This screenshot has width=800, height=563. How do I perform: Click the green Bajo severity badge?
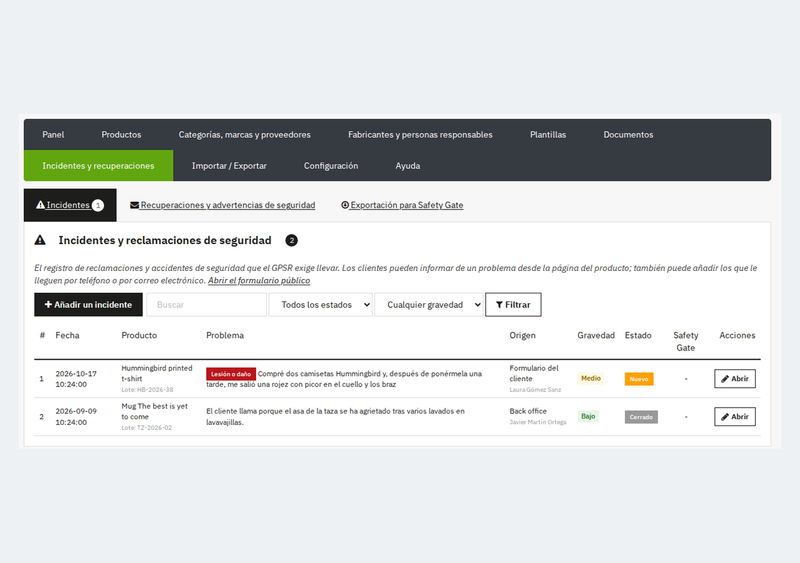click(588, 416)
